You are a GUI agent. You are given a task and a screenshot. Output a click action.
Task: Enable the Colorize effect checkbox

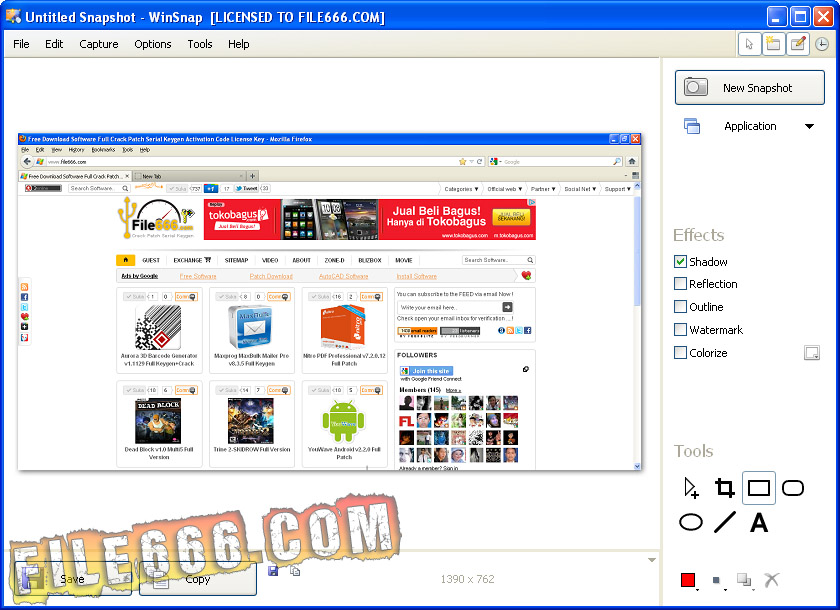pyautogui.click(x=680, y=352)
